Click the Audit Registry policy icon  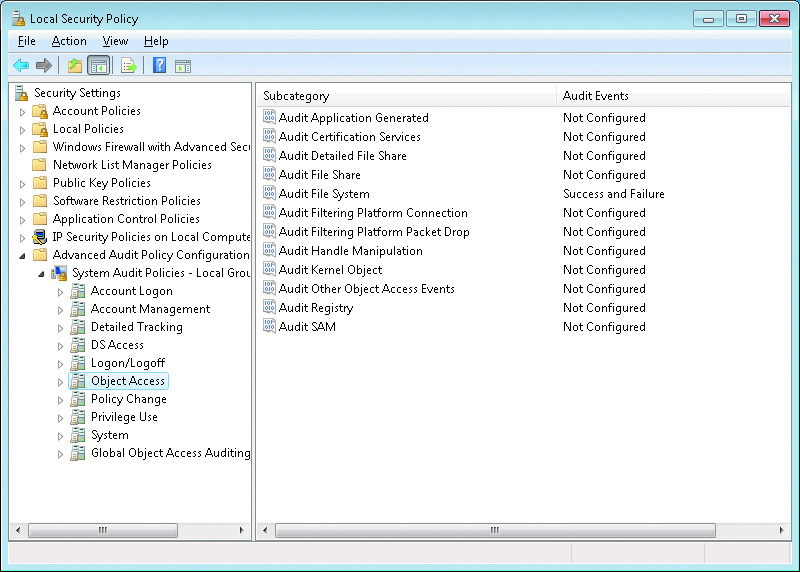pyautogui.click(x=269, y=307)
